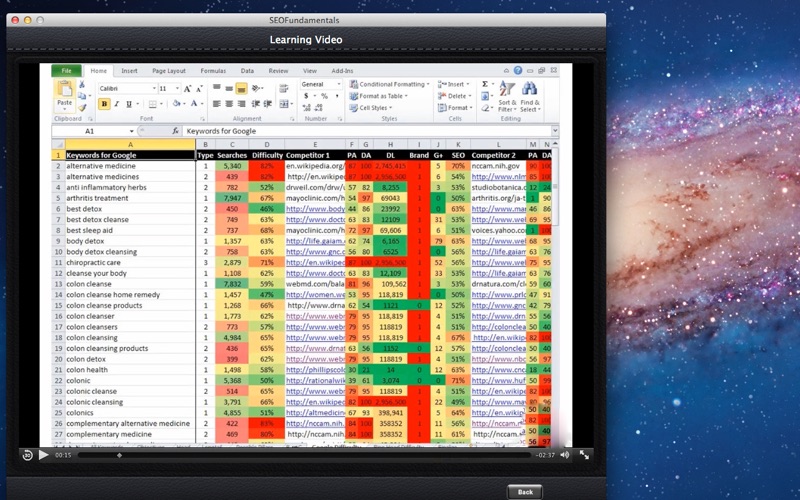Toggle Italic formatting button
This screenshot has height=500, width=800.
click(x=117, y=104)
